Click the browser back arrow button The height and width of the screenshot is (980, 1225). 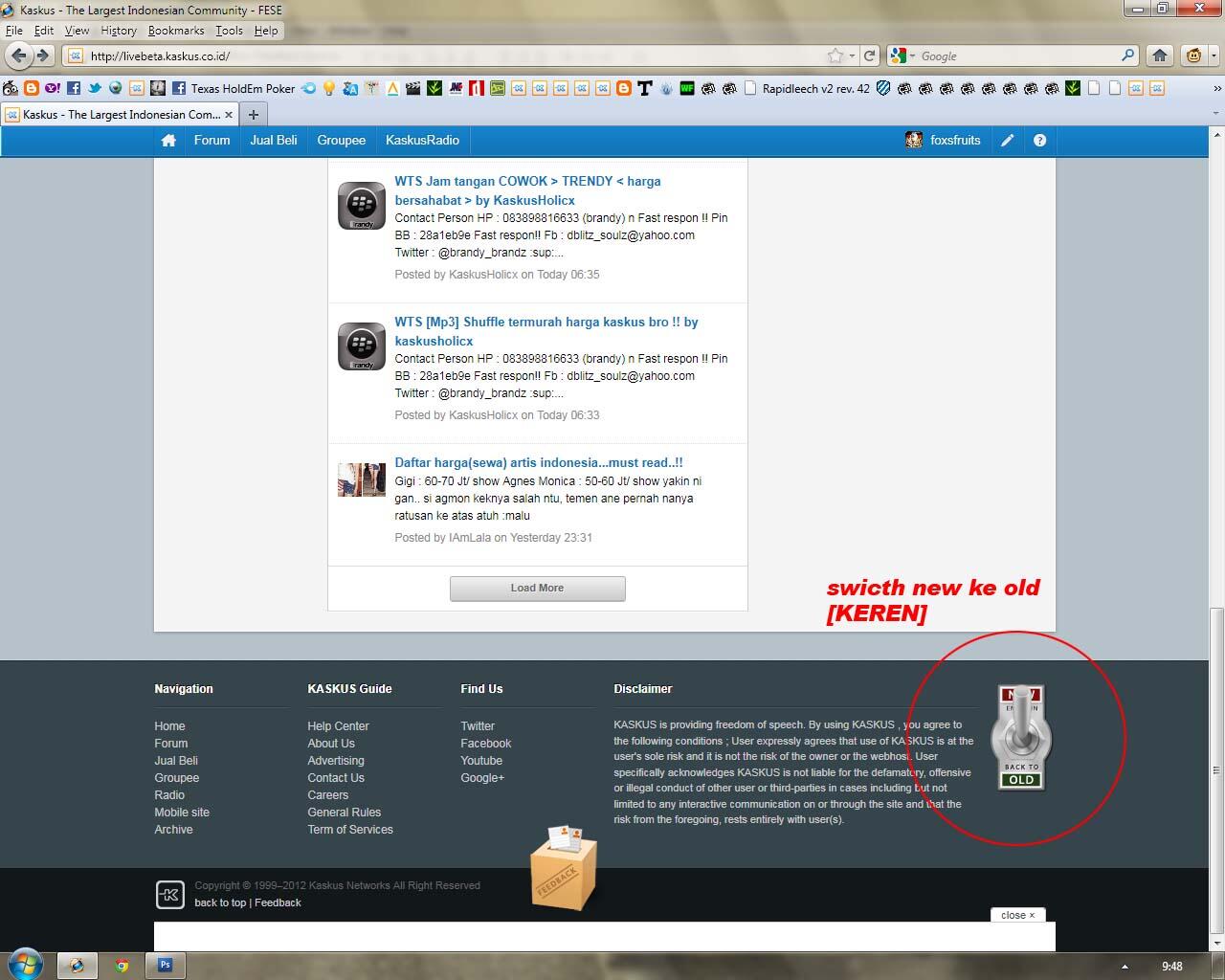[19, 56]
